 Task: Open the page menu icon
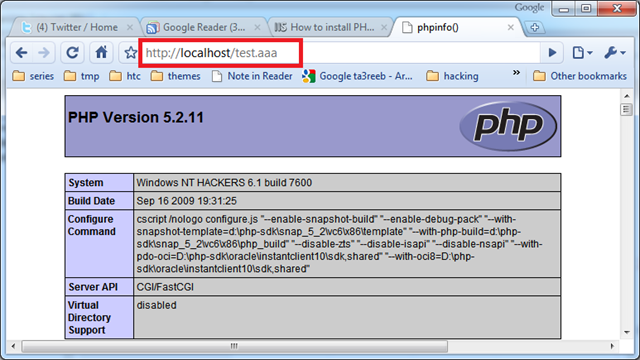(x=582, y=53)
